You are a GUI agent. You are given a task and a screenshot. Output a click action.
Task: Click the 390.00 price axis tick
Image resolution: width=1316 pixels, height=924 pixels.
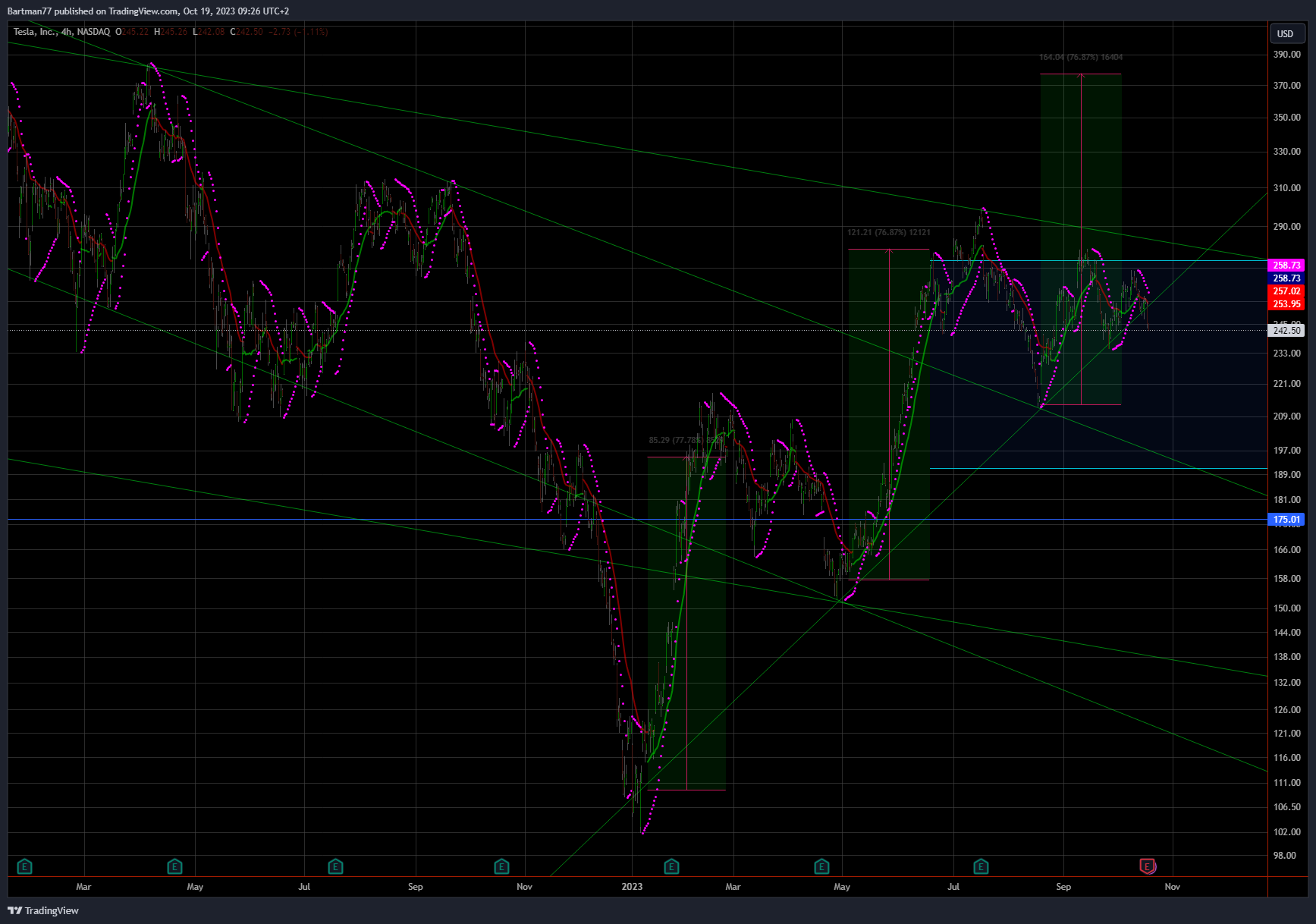[x=1286, y=55]
